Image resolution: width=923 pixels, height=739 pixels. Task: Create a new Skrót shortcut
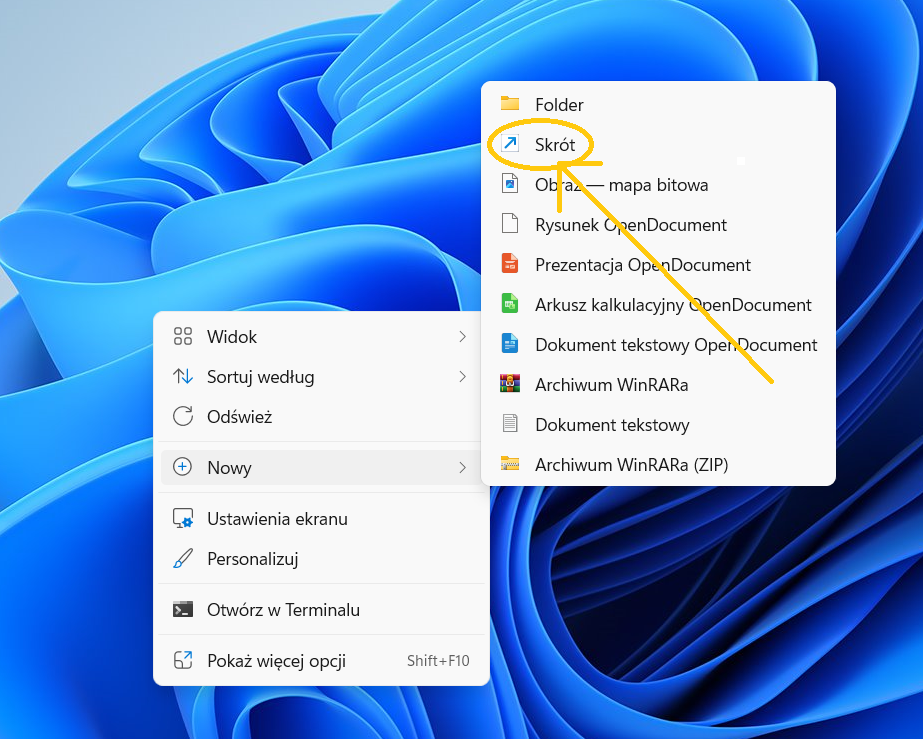click(658, 144)
